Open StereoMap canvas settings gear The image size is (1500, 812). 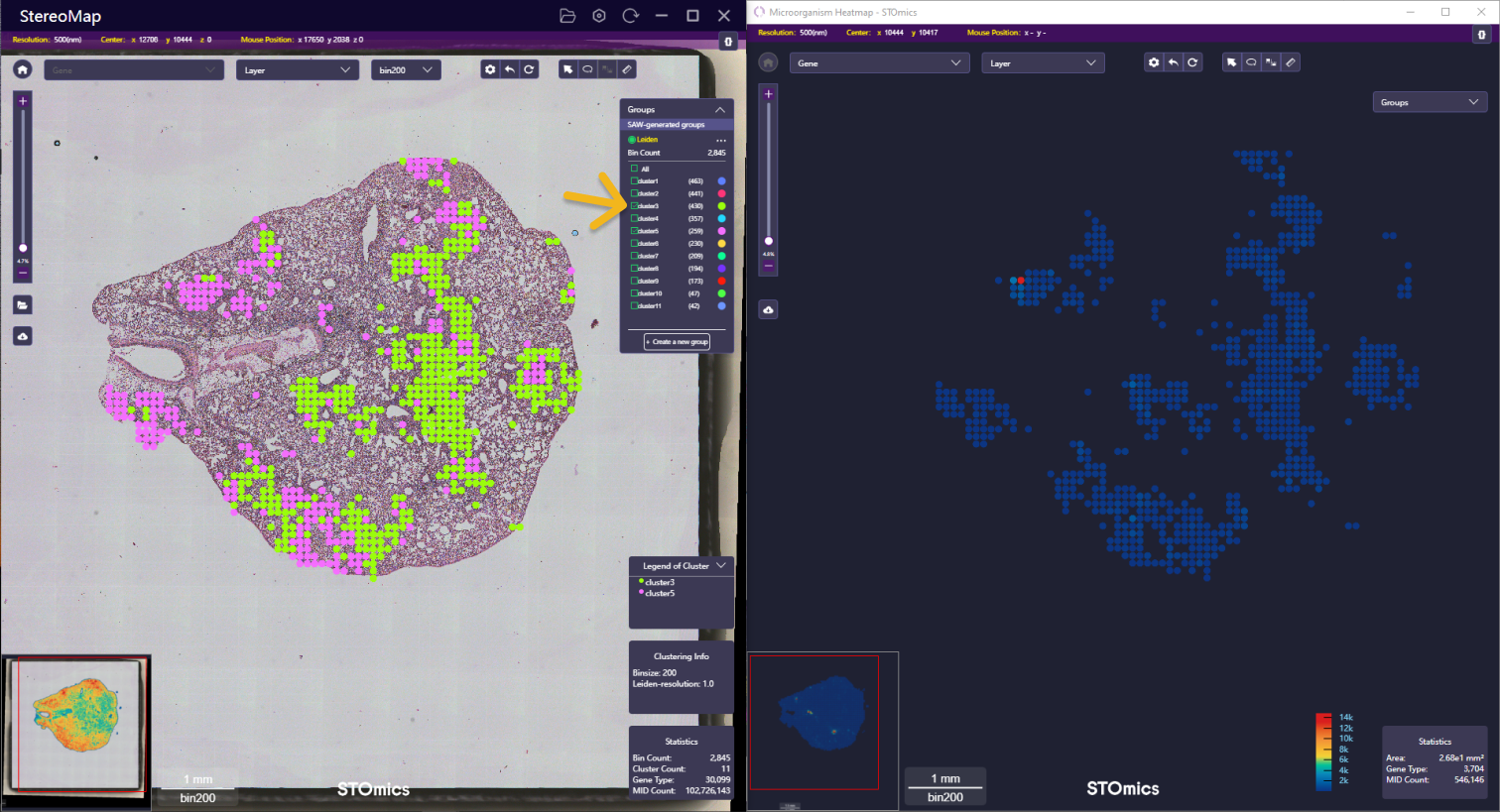490,69
